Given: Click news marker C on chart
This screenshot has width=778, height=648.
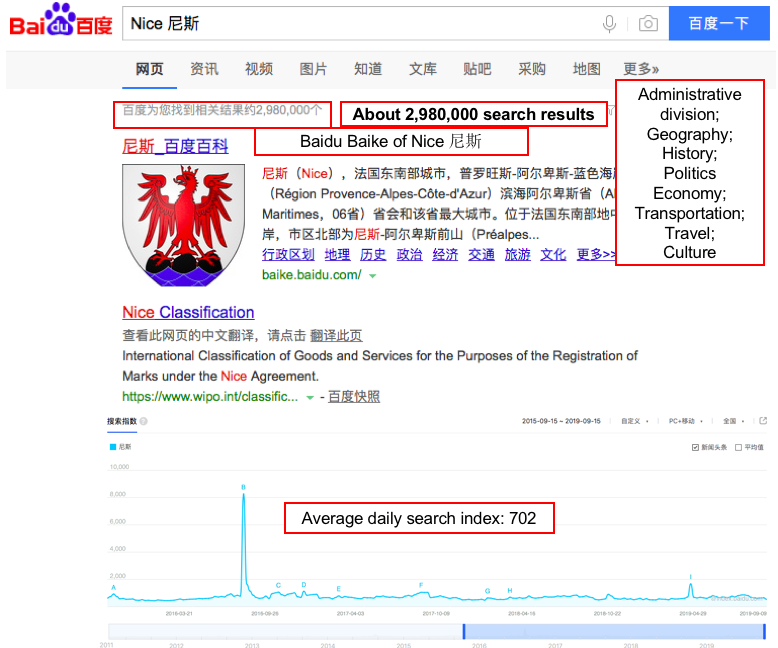Looking at the screenshot, I should (x=278, y=585).
